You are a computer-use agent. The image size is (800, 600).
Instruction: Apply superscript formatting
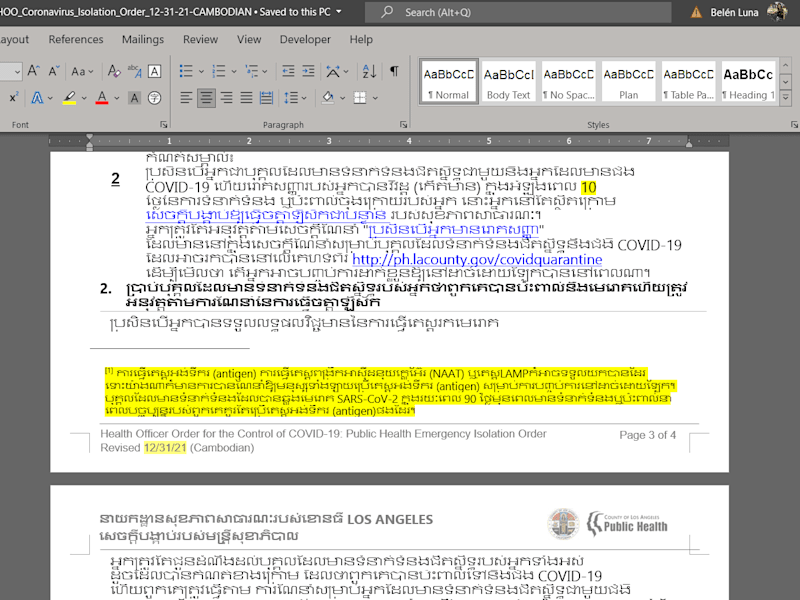click(x=14, y=97)
